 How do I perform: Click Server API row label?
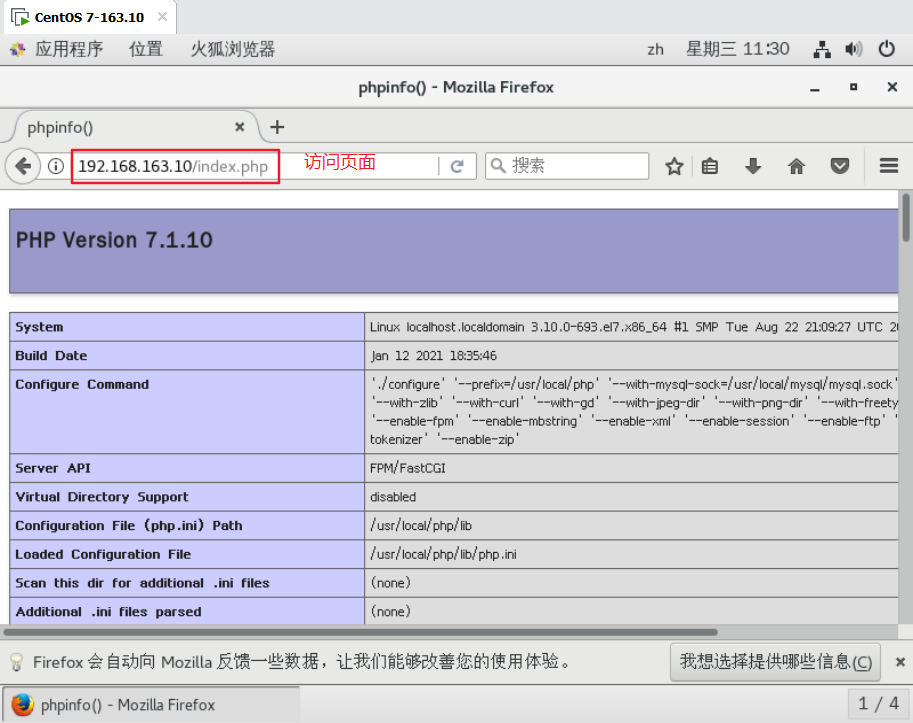[53, 468]
